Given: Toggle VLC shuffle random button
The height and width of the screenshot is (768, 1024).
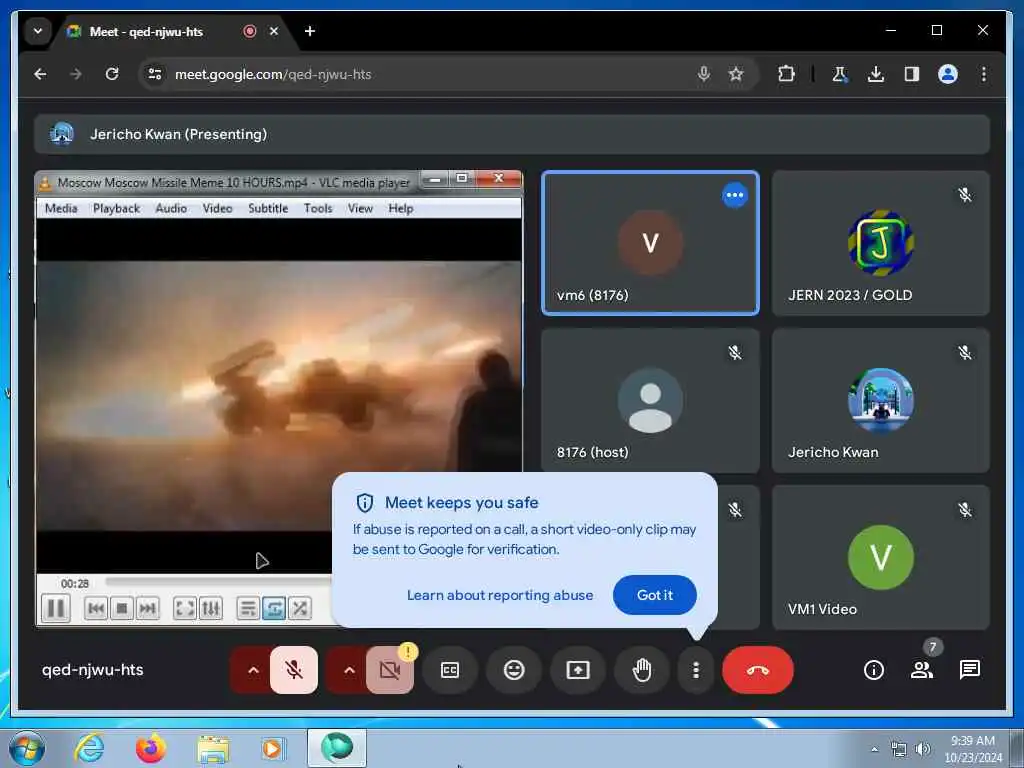Looking at the screenshot, I should pos(300,609).
